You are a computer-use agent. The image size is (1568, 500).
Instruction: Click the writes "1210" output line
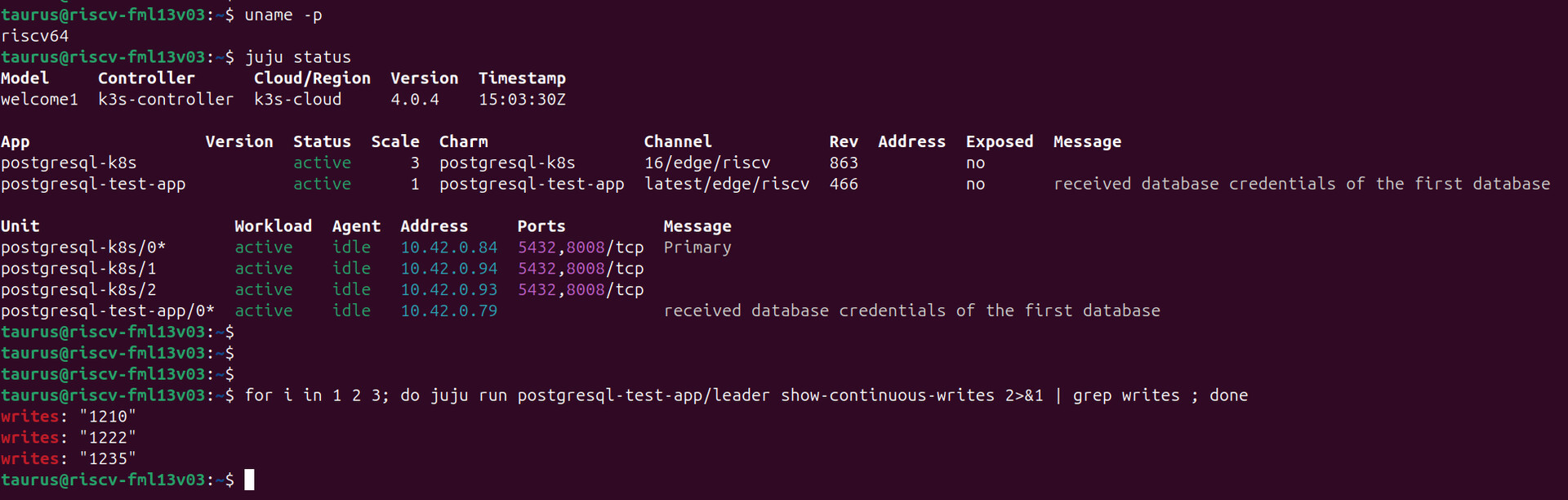point(69,417)
